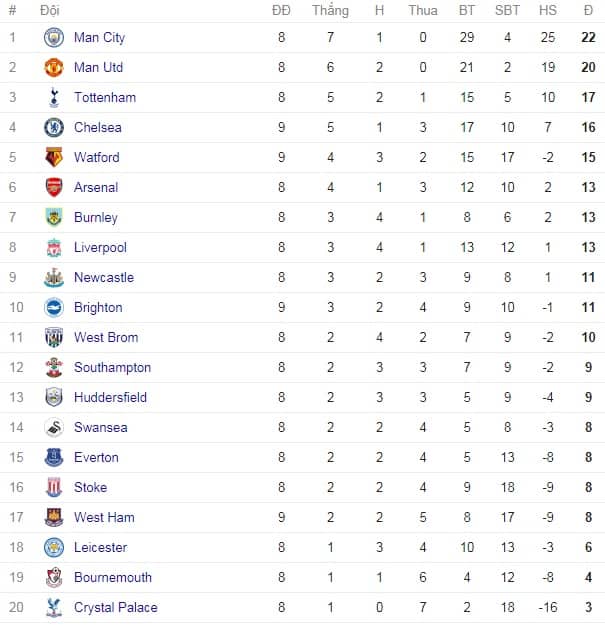Click the Watford club crest
This screenshot has width=605, height=631.
pyautogui.click(x=54, y=157)
